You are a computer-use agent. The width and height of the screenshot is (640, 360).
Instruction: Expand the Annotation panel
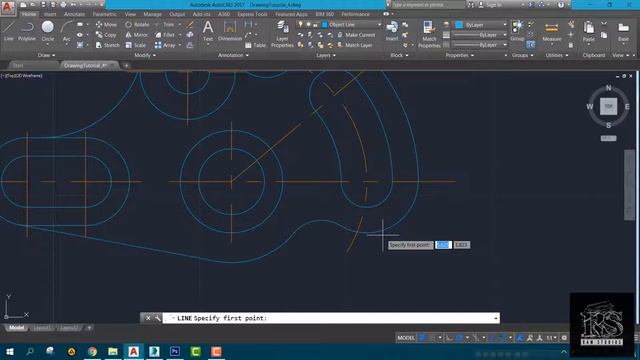pos(233,55)
